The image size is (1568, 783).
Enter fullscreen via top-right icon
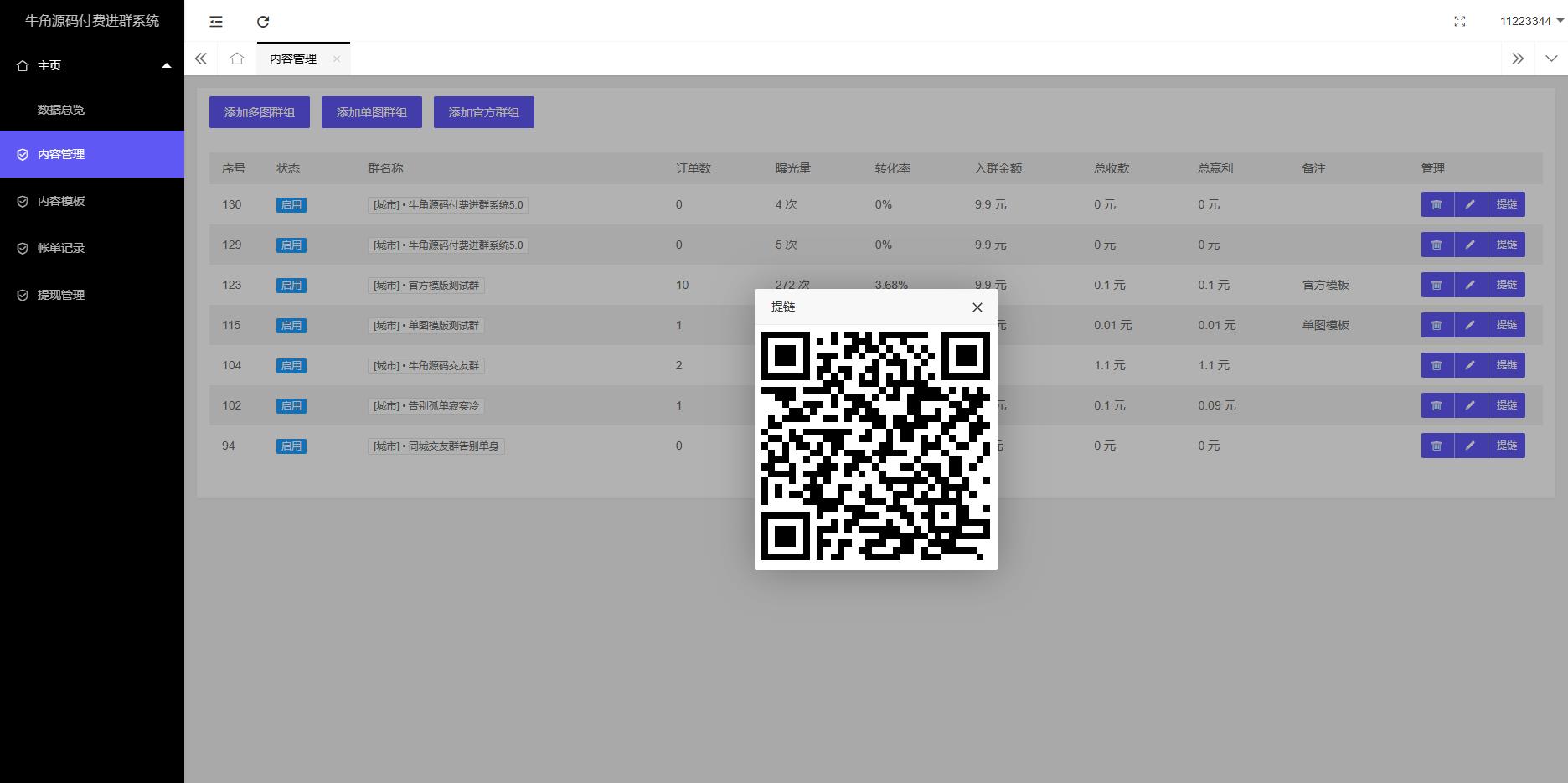tap(1460, 22)
